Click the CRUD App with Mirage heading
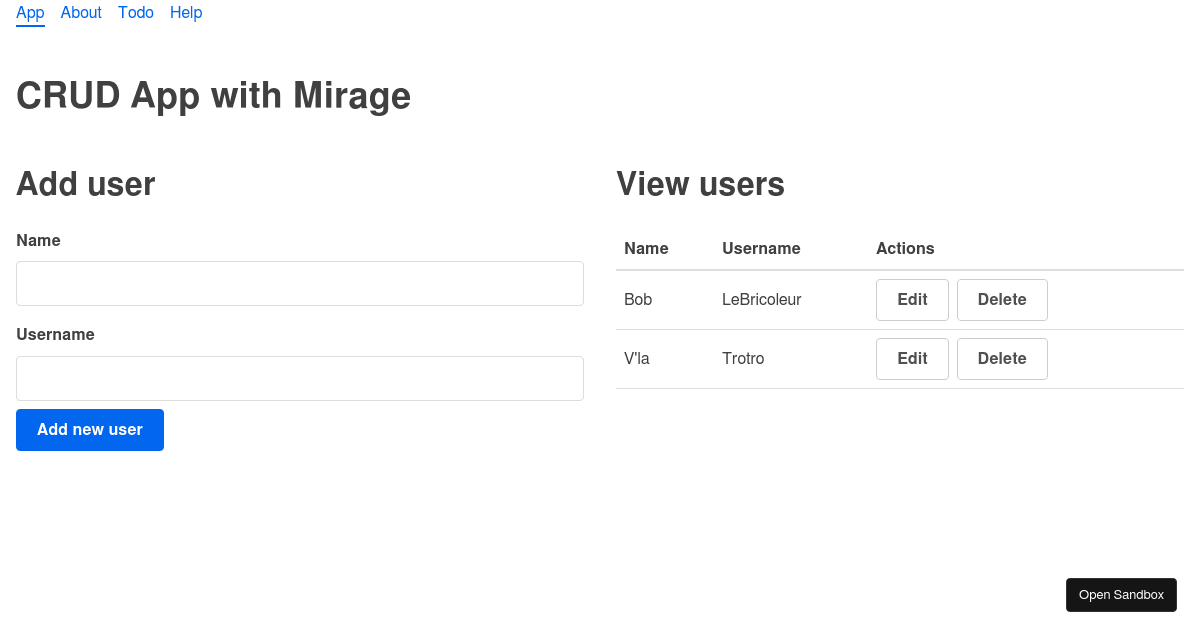Screen dimensions: 1200x630 point(213,95)
